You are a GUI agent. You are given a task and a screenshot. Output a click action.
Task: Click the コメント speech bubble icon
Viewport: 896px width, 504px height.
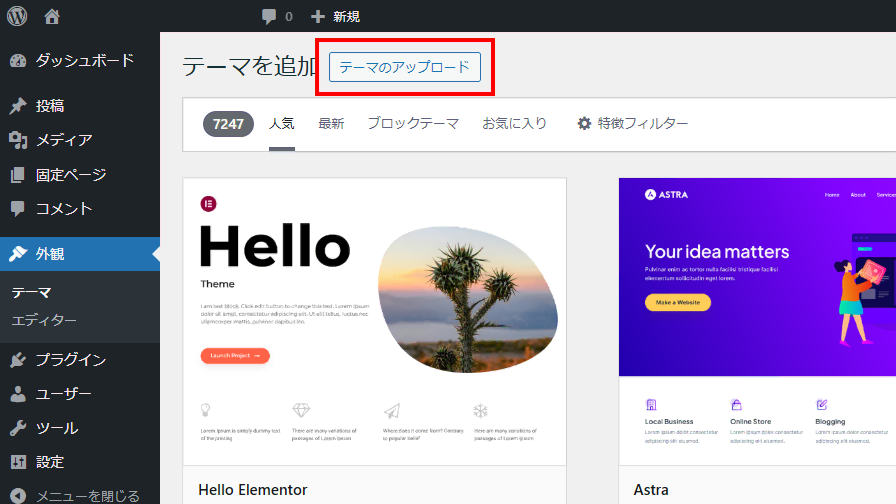pyautogui.click(x=18, y=209)
